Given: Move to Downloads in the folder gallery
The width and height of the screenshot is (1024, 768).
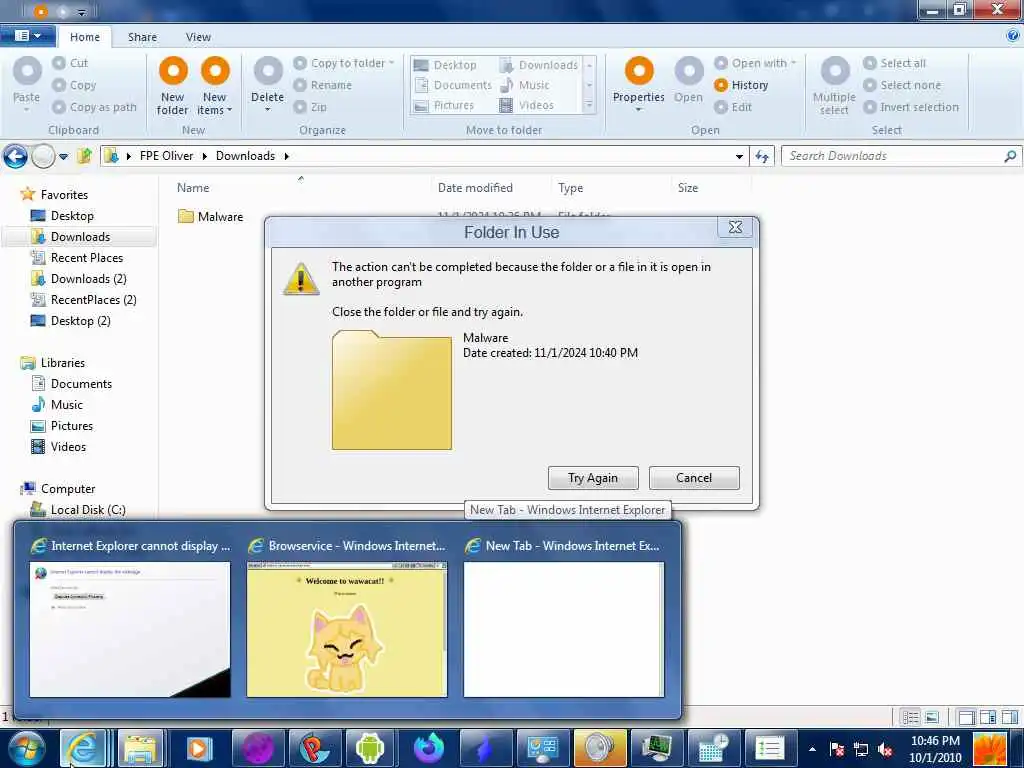Looking at the screenshot, I should tap(539, 65).
